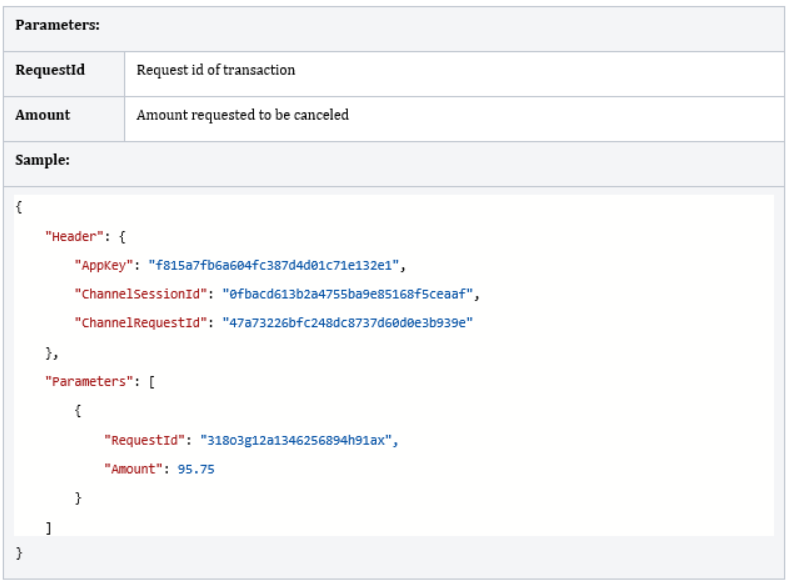Select the "Amount" key inside JSON sample
Screen dimensions: 791x584
point(133,469)
